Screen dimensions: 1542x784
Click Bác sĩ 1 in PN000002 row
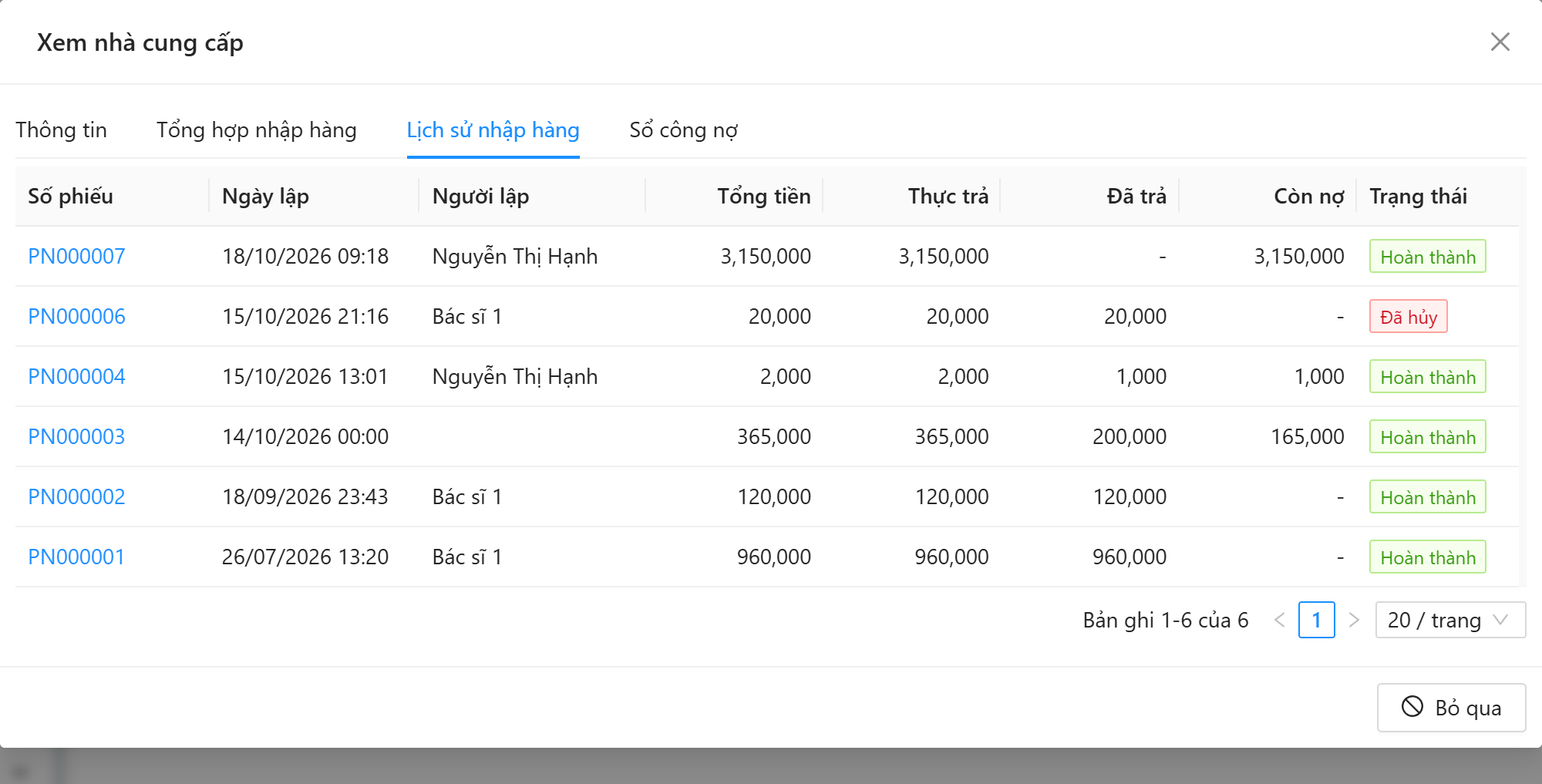point(467,496)
